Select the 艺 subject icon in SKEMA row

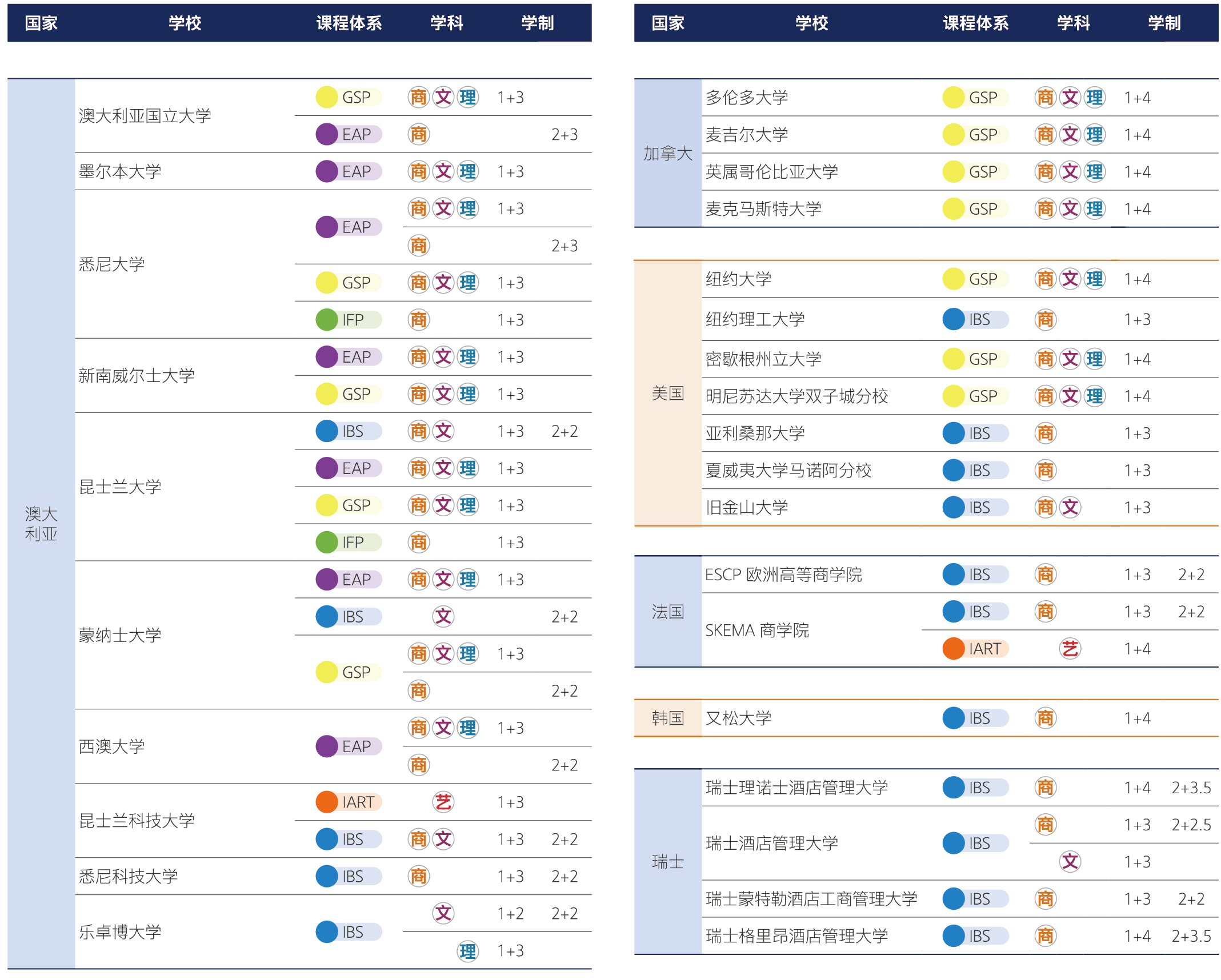pos(1070,649)
